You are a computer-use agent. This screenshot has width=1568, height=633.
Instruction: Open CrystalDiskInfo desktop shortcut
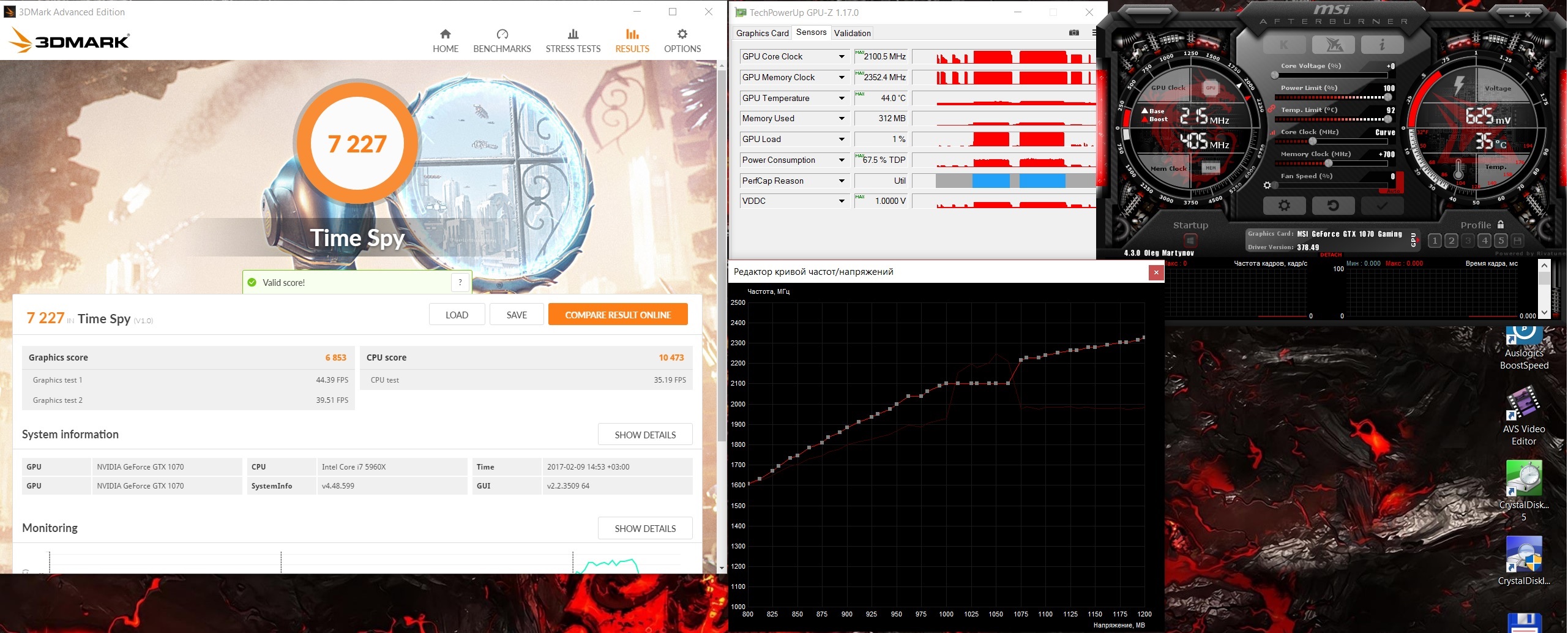(x=1524, y=561)
